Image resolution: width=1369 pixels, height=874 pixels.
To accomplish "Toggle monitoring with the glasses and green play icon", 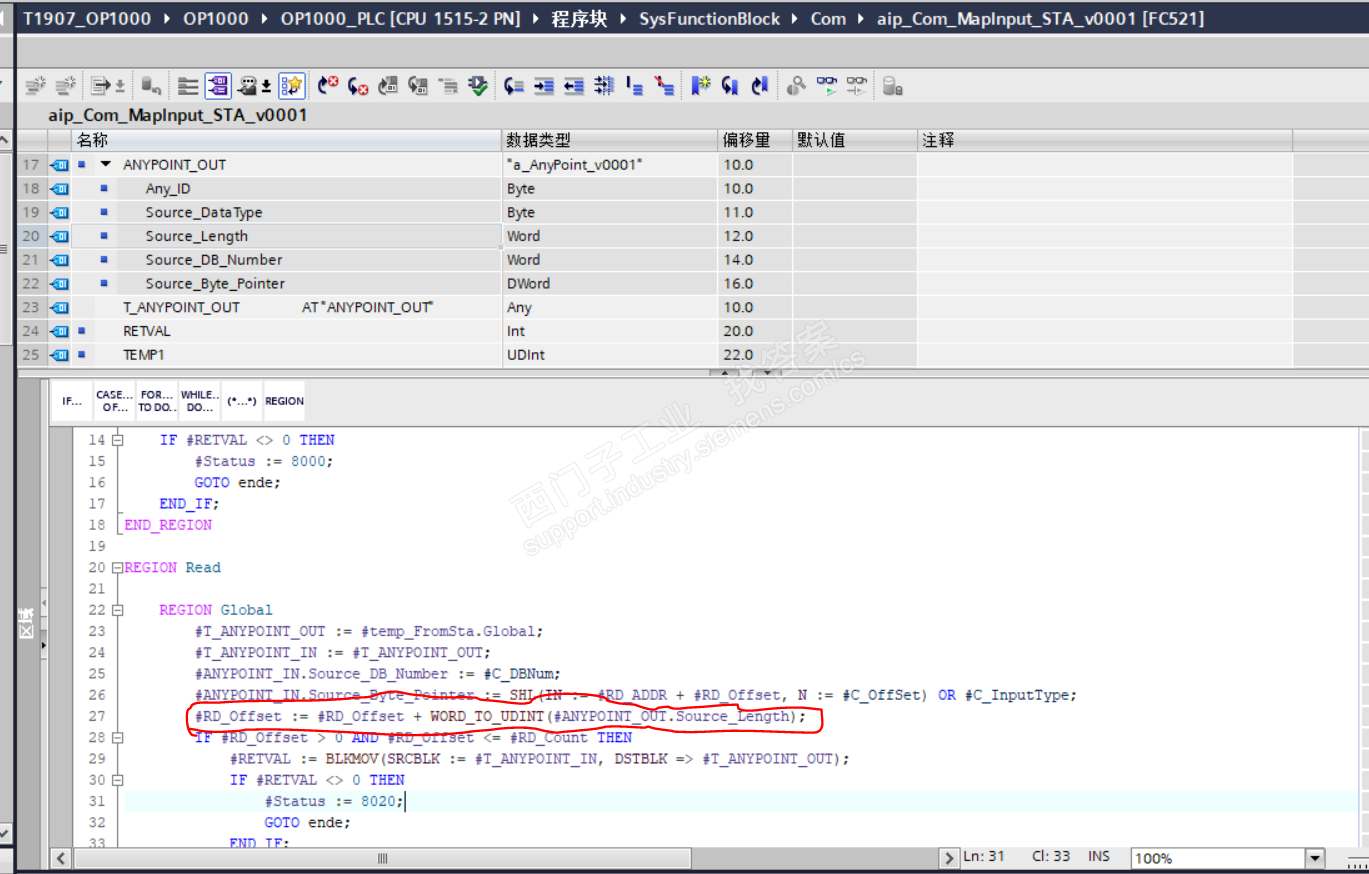I will coord(826,86).
